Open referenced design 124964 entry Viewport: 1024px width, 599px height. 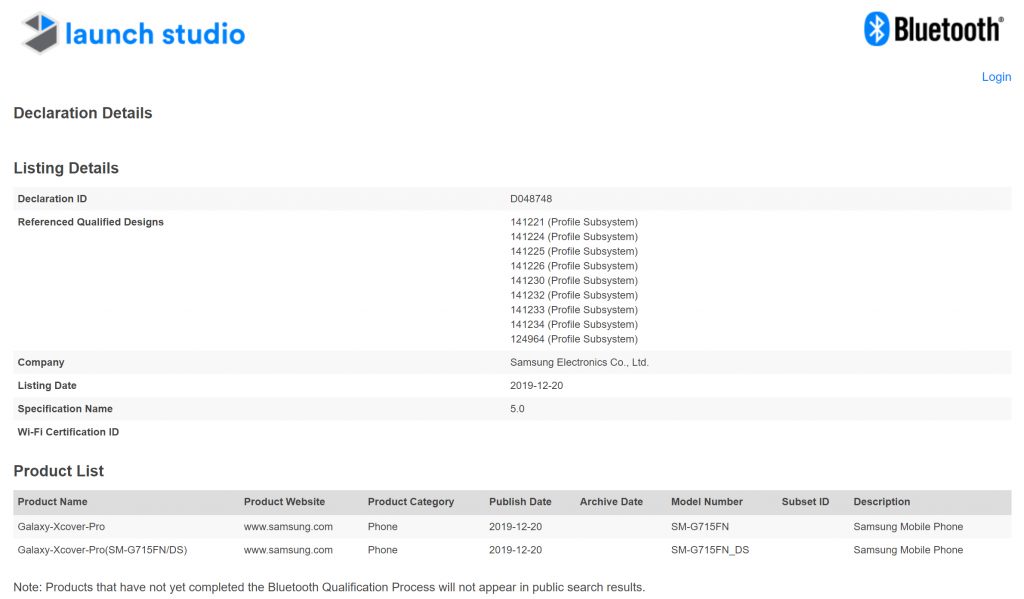(x=573, y=339)
